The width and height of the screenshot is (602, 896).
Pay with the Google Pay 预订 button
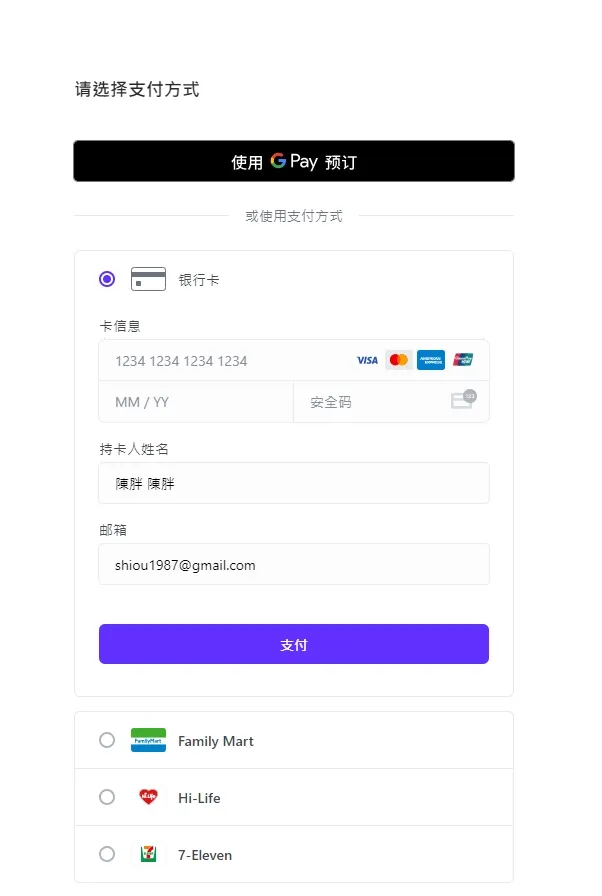point(294,161)
